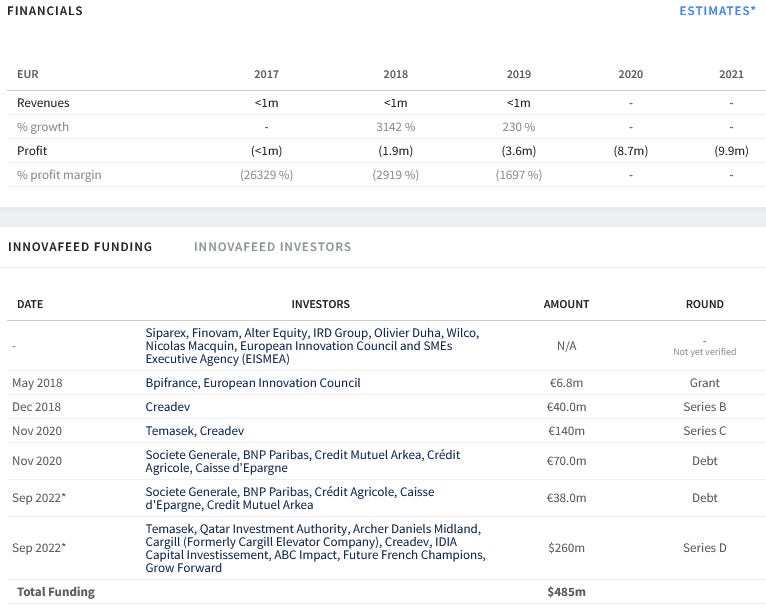766x614 pixels.
Task: Open Archer Daniels Midland link
Action: coord(416,529)
